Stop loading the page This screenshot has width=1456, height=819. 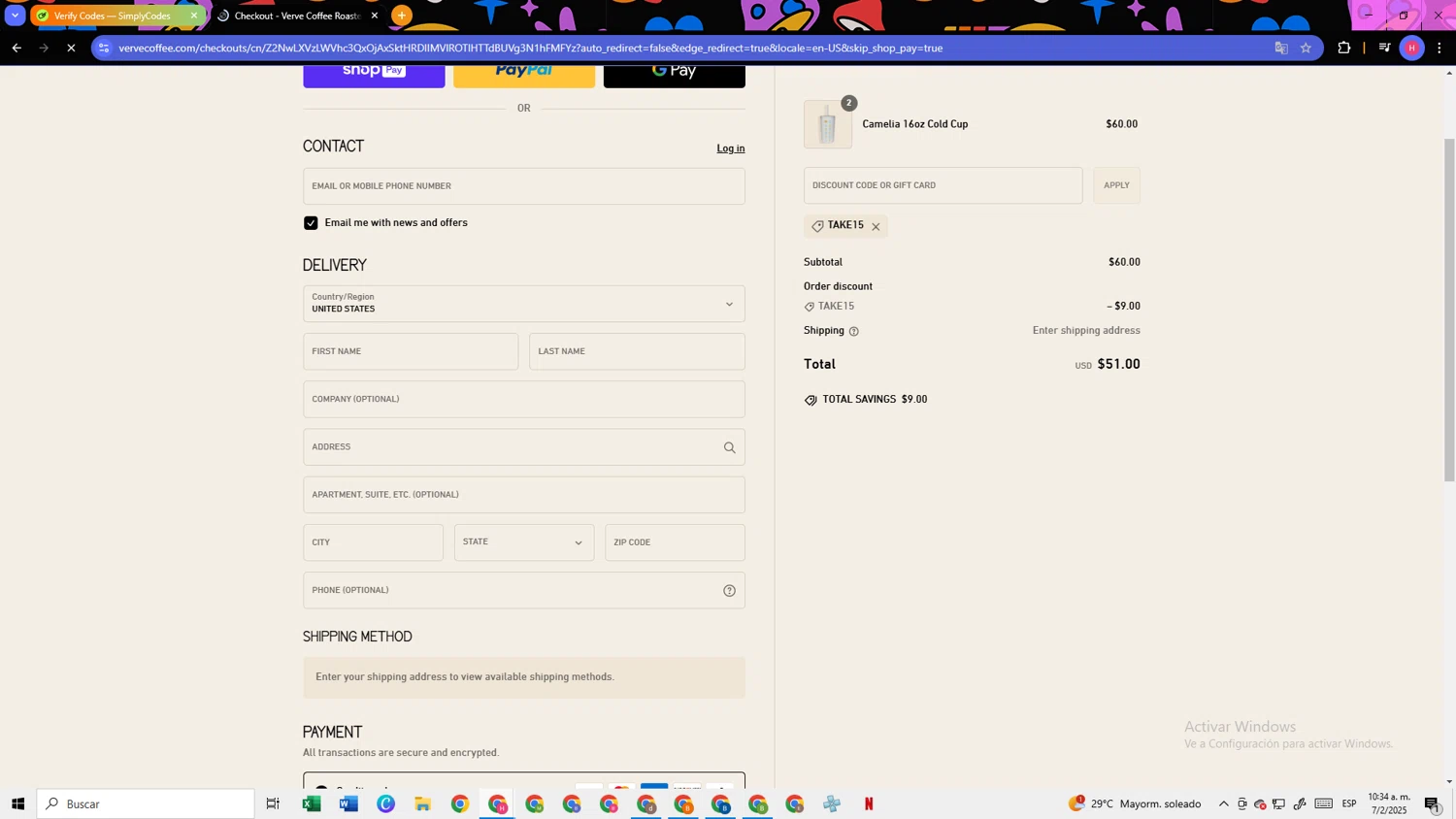click(71, 48)
